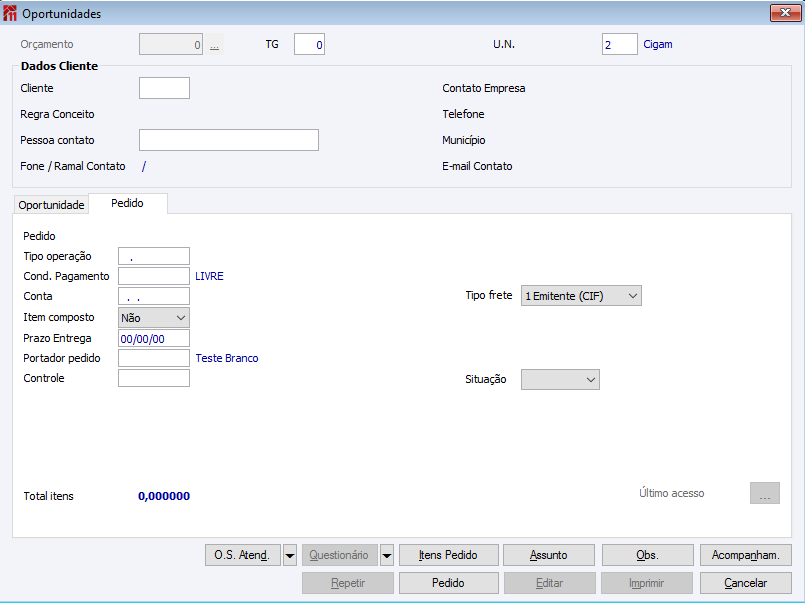Open the Orçamento lookup ellipsis button
Image resolution: width=805 pixels, height=603 pixels.
point(215,45)
